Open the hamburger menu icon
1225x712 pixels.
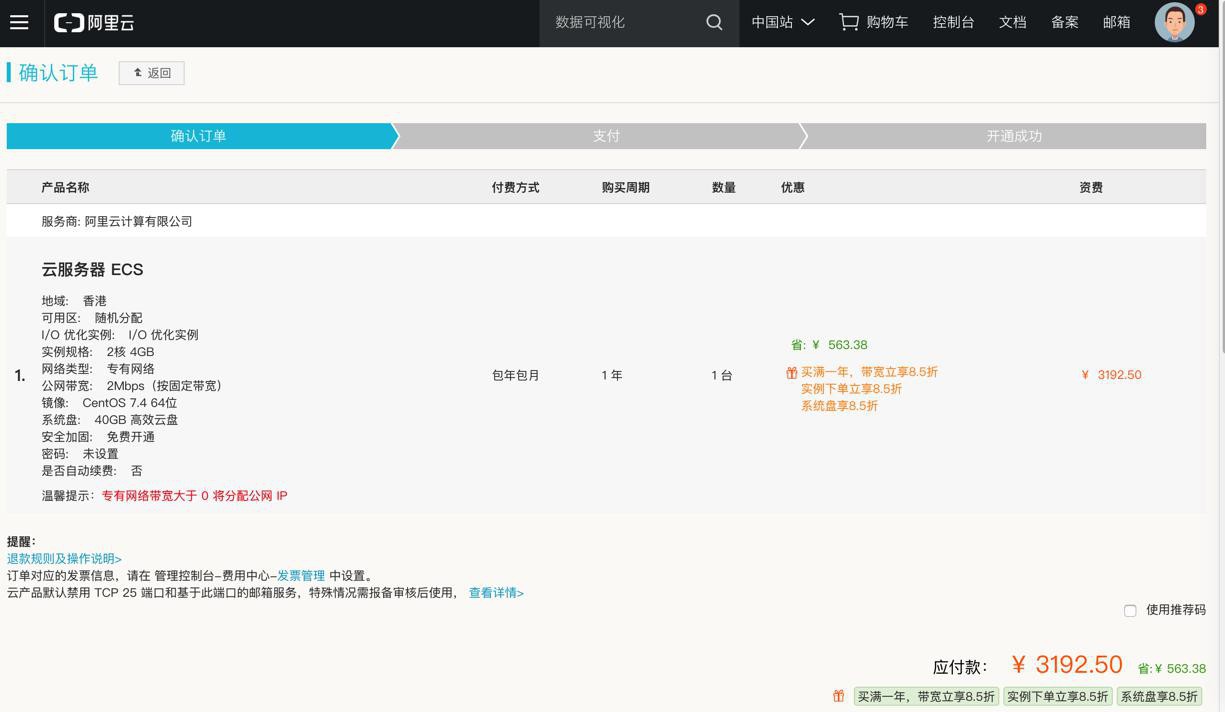pyautogui.click(x=19, y=22)
